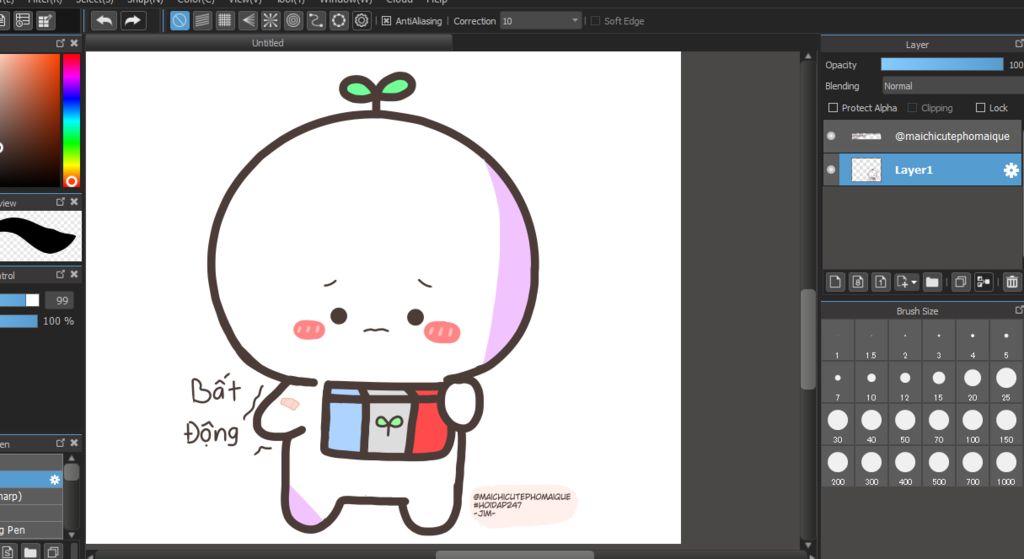The height and width of the screenshot is (559, 1024).
Task: Enable circle snap with concentric rings icon
Action: click(x=293, y=21)
